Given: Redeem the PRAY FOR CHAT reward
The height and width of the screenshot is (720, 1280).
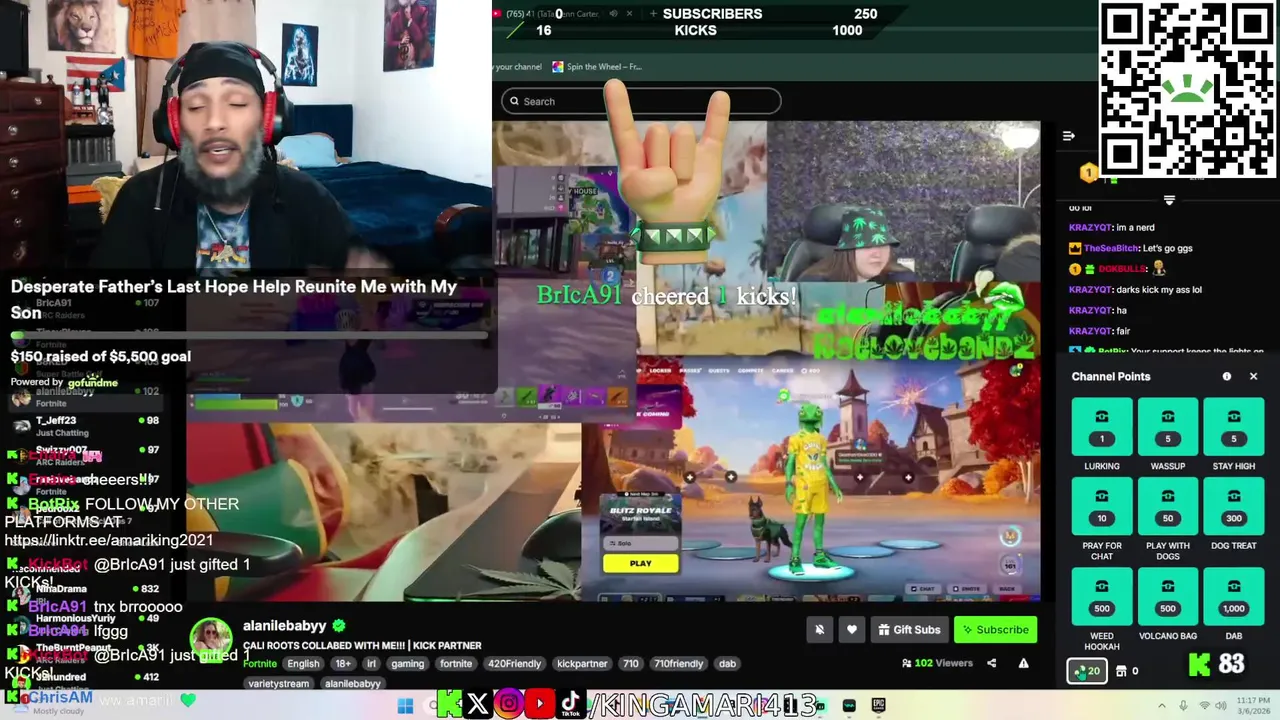Looking at the screenshot, I should pos(1102,506).
